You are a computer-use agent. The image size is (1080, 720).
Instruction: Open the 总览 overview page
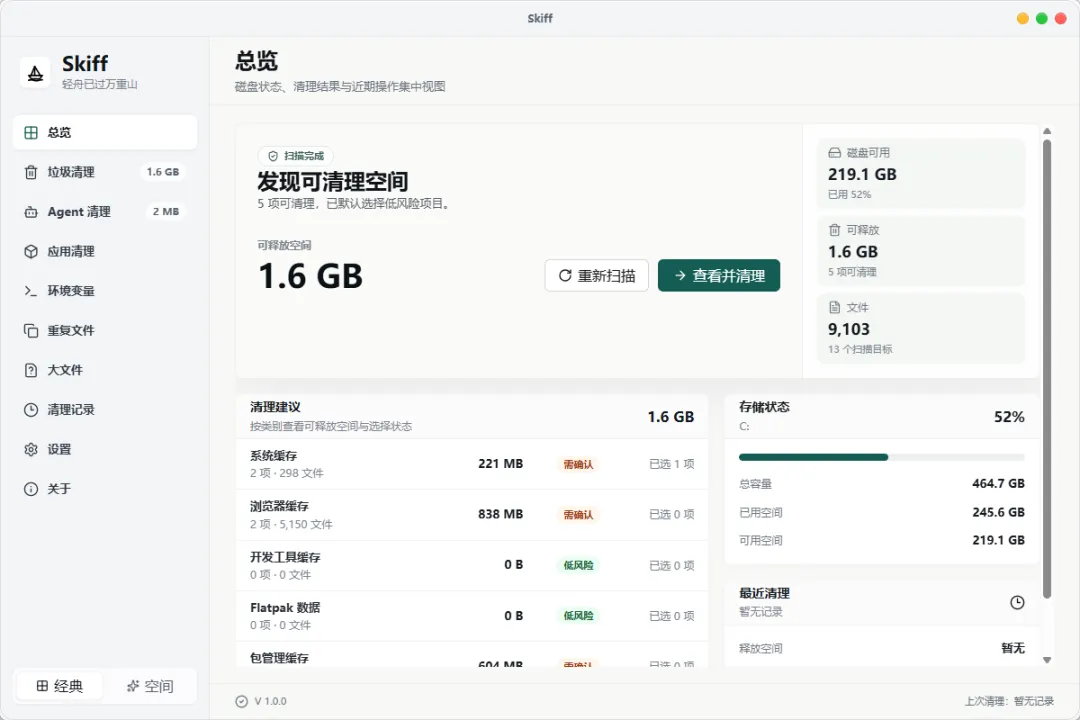105,132
